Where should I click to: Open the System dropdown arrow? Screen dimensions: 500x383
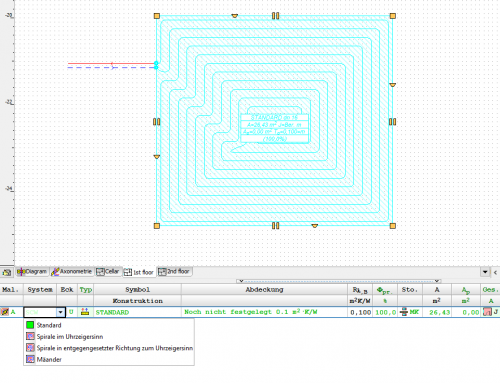click(x=60, y=312)
